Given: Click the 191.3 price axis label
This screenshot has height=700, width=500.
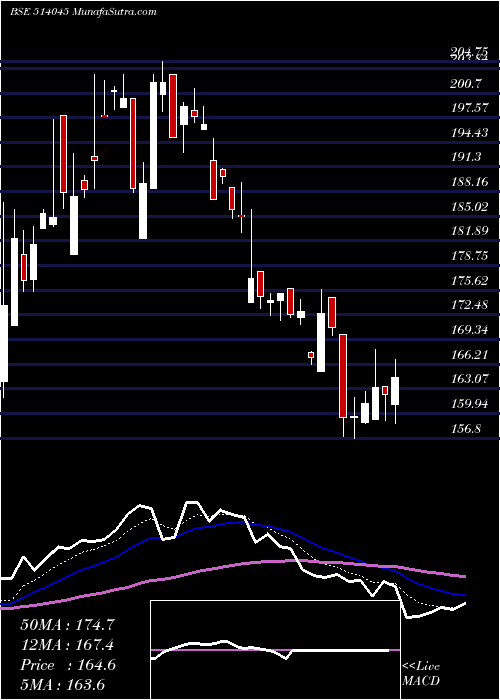Looking at the screenshot, I should pyautogui.click(x=466, y=157).
